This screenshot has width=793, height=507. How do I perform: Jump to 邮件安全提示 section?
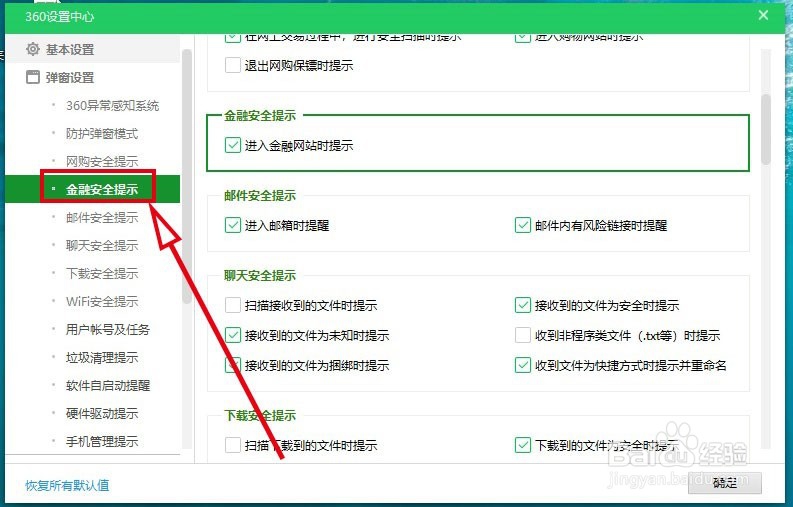(x=102, y=218)
